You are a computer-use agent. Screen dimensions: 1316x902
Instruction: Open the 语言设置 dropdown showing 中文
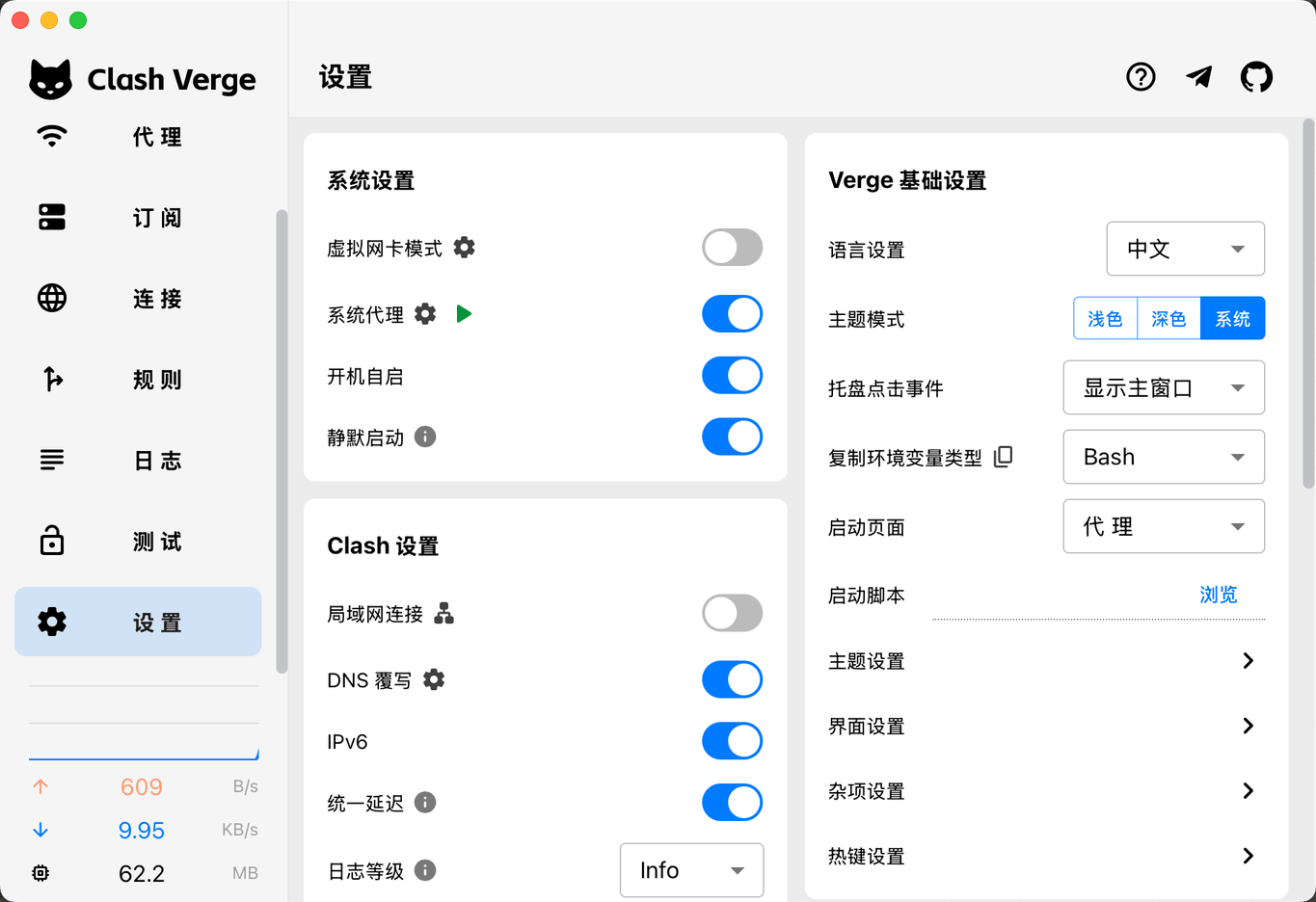pos(1185,249)
